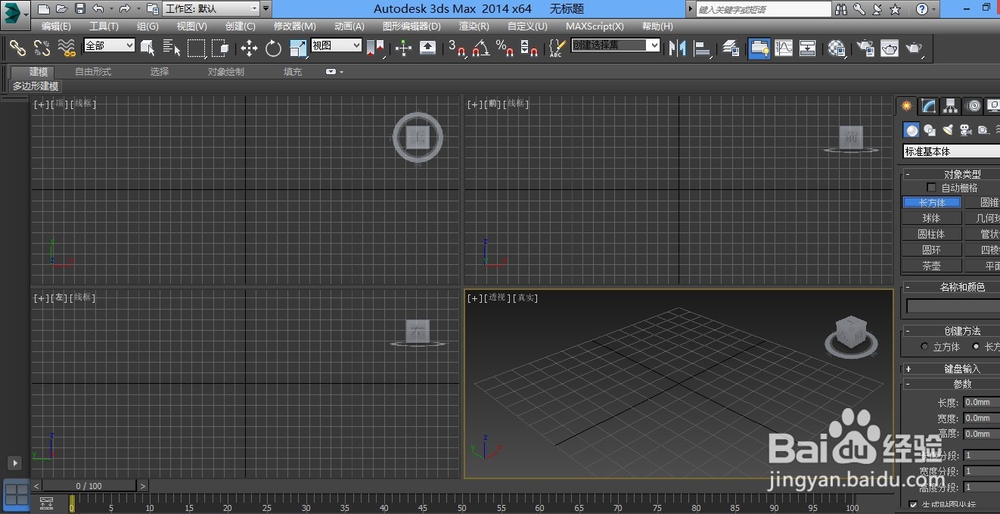Open the Schematic View icon

(x=807, y=48)
